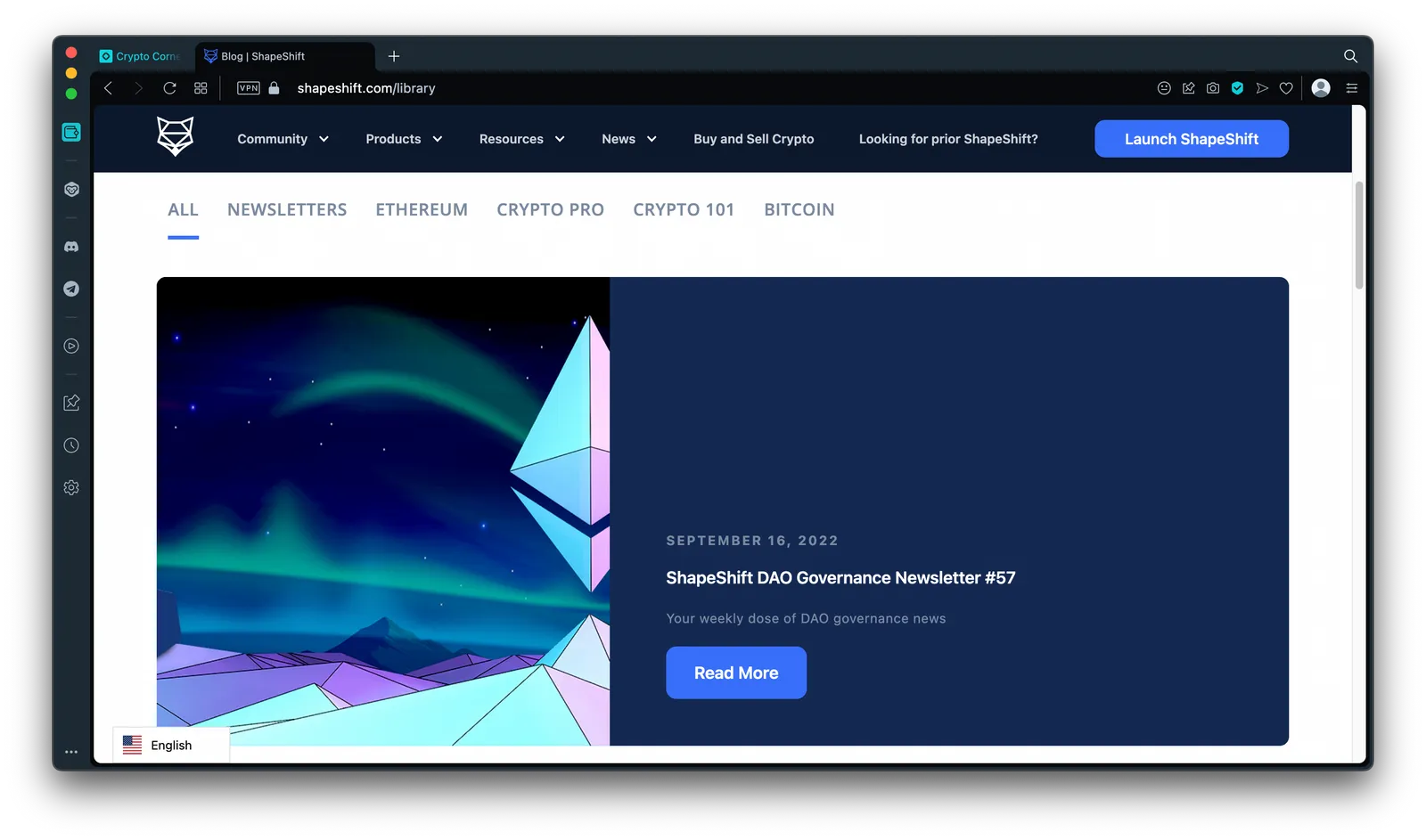Image resolution: width=1426 pixels, height=840 pixels.
Task: Search tabs with magnifier icon
Action: 1350,56
